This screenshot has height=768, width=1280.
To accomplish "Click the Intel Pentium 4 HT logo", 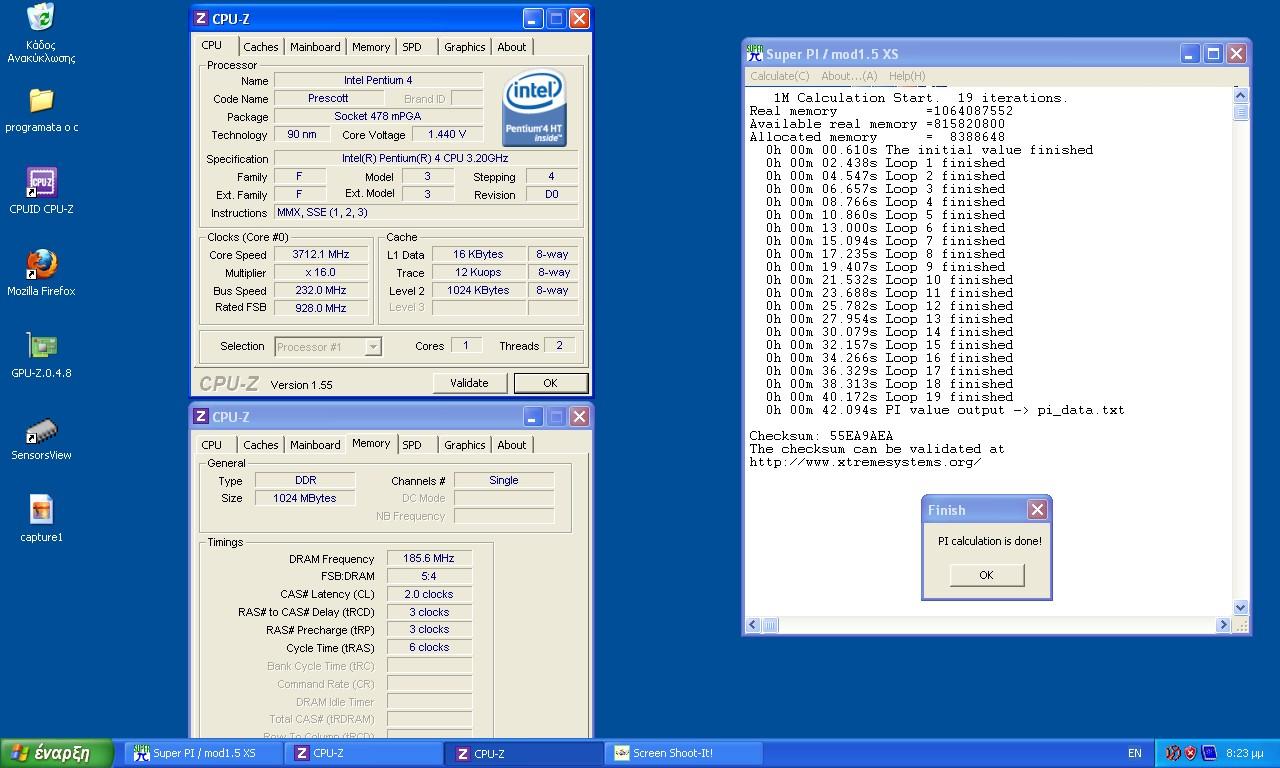I will pos(534,107).
